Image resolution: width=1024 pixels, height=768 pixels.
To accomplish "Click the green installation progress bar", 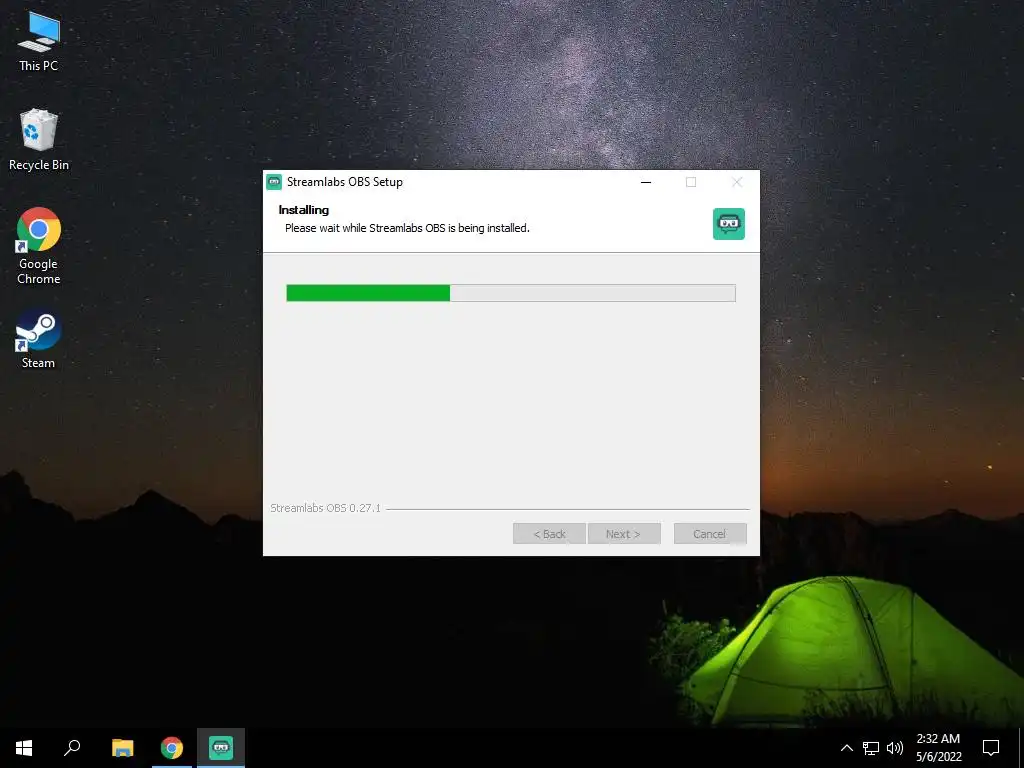I will 511,293.
